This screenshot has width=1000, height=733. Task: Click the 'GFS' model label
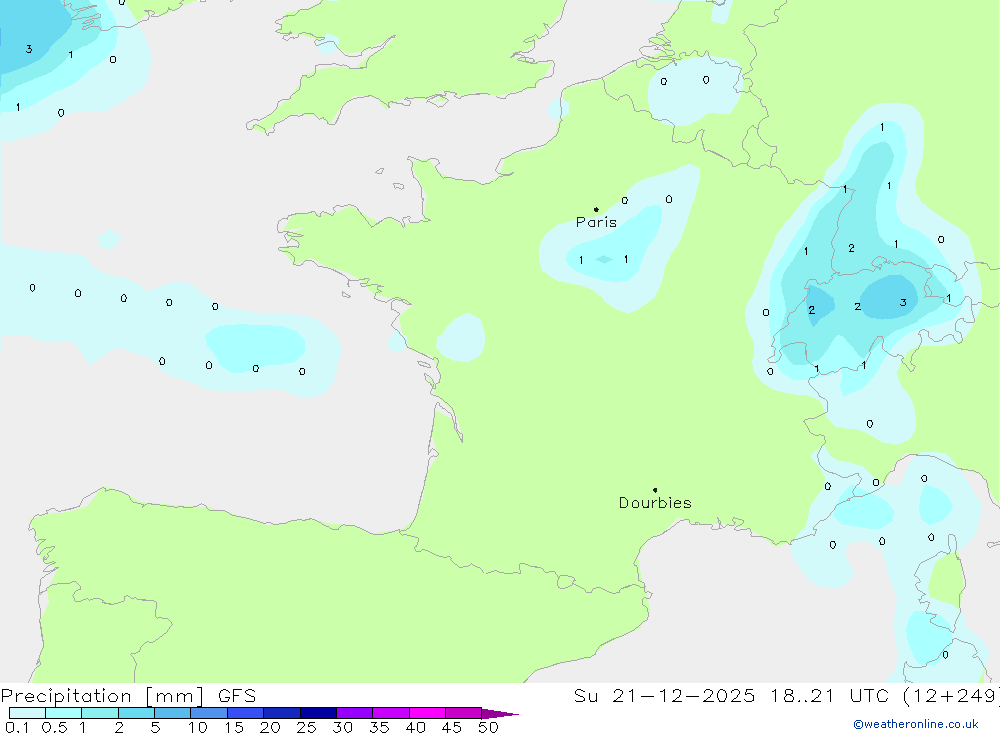237,696
